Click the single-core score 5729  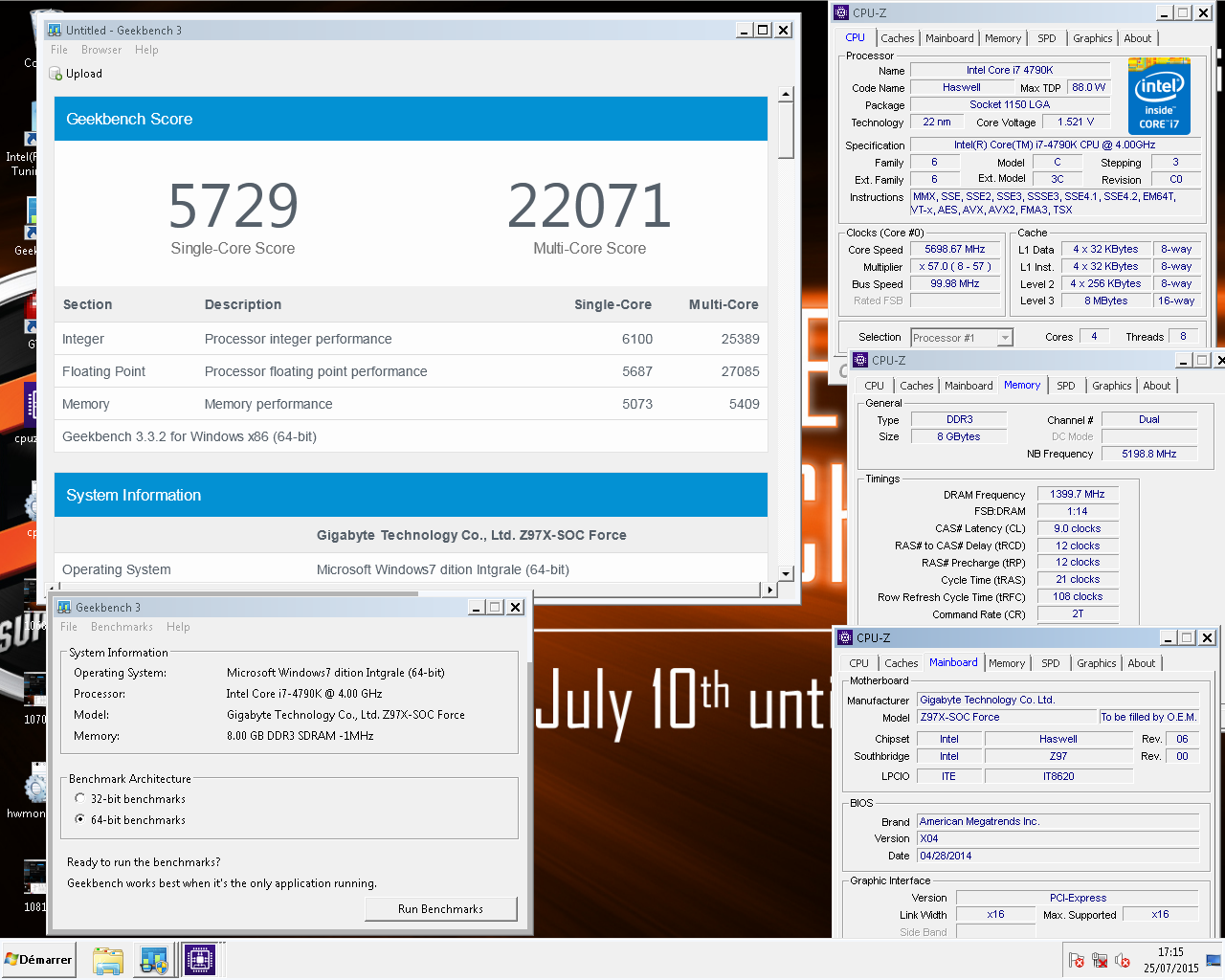(234, 205)
